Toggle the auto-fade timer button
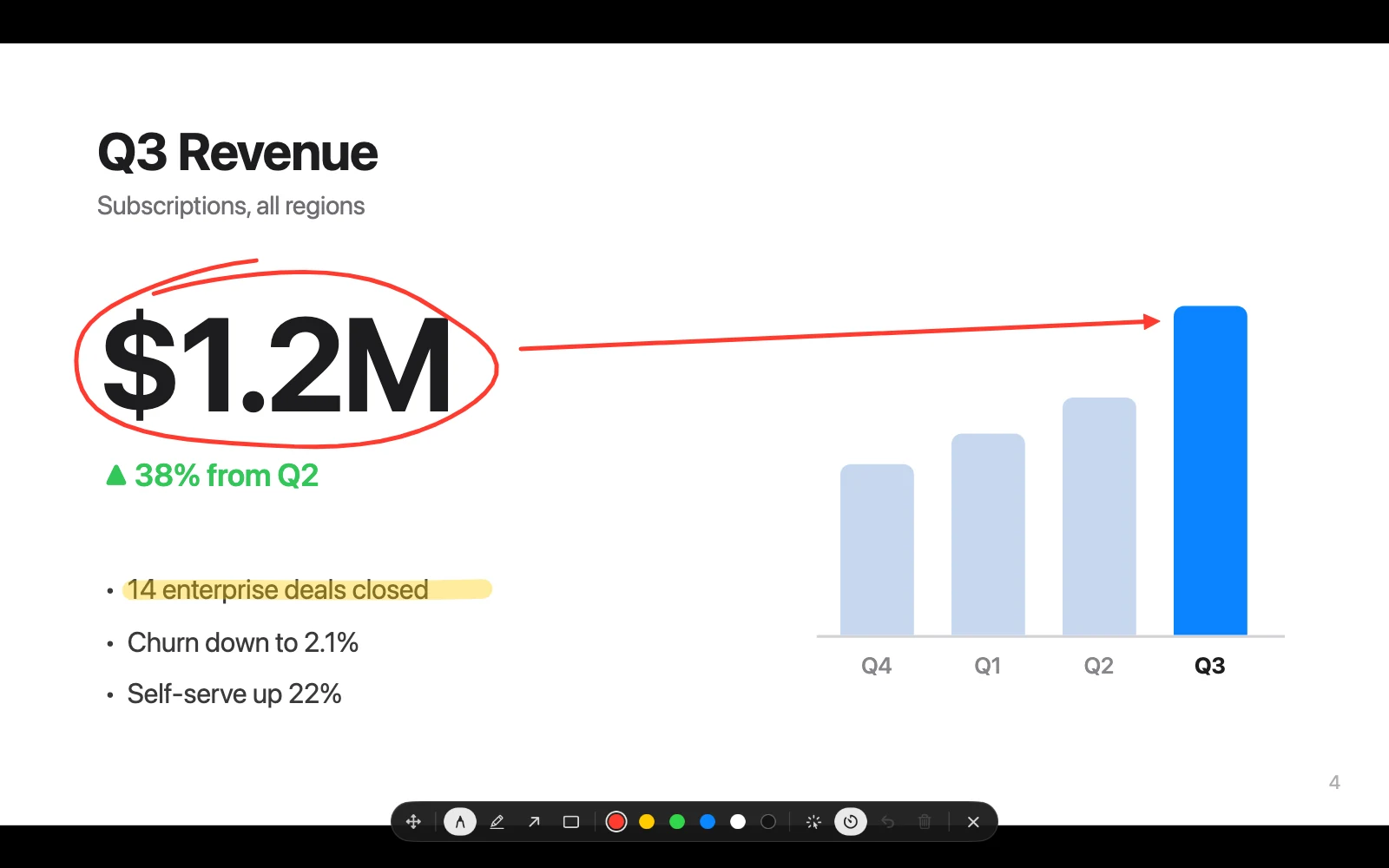Viewport: 1389px width, 868px height. 851,822
